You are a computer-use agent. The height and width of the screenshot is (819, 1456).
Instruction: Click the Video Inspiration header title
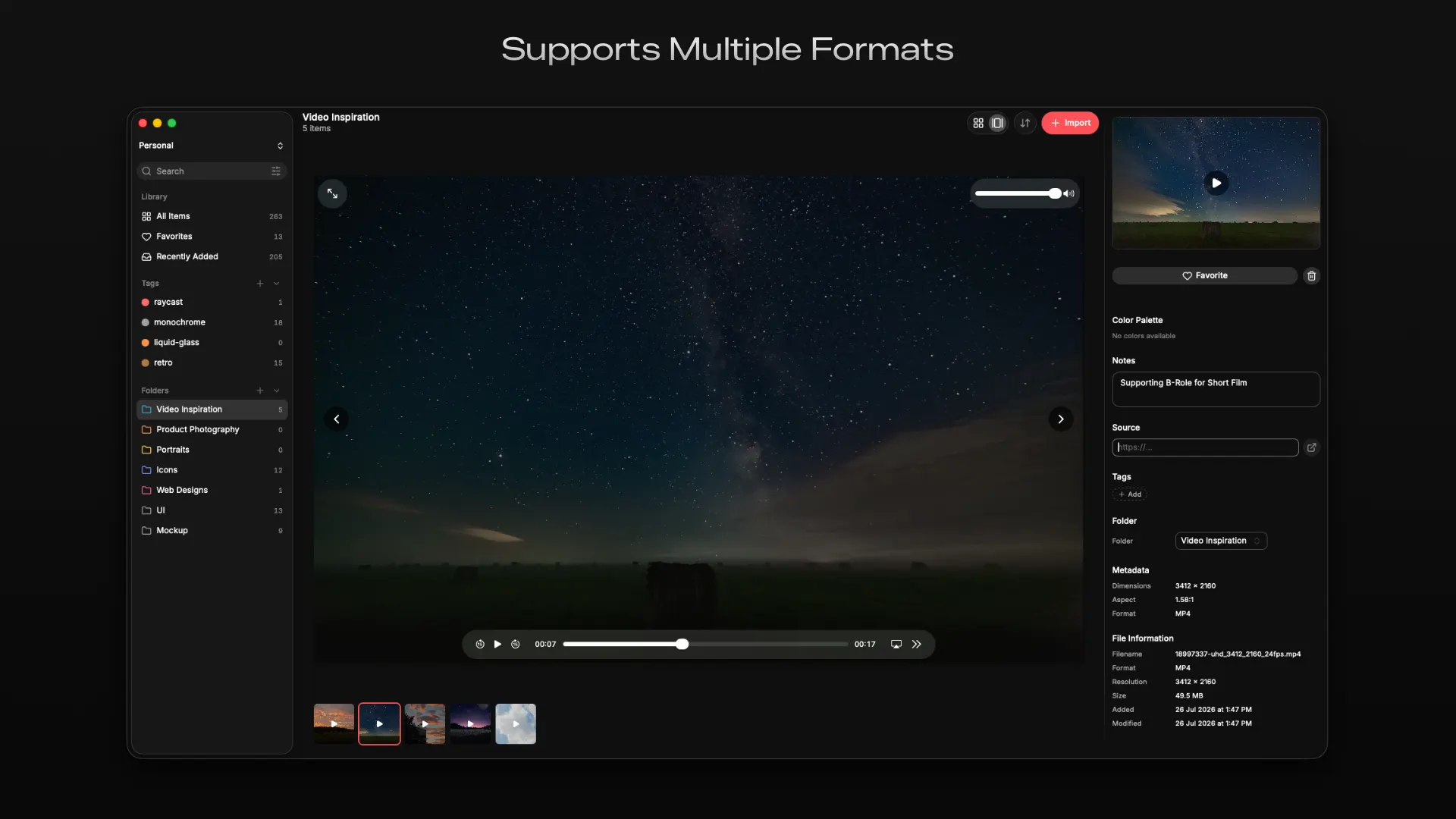click(x=341, y=118)
